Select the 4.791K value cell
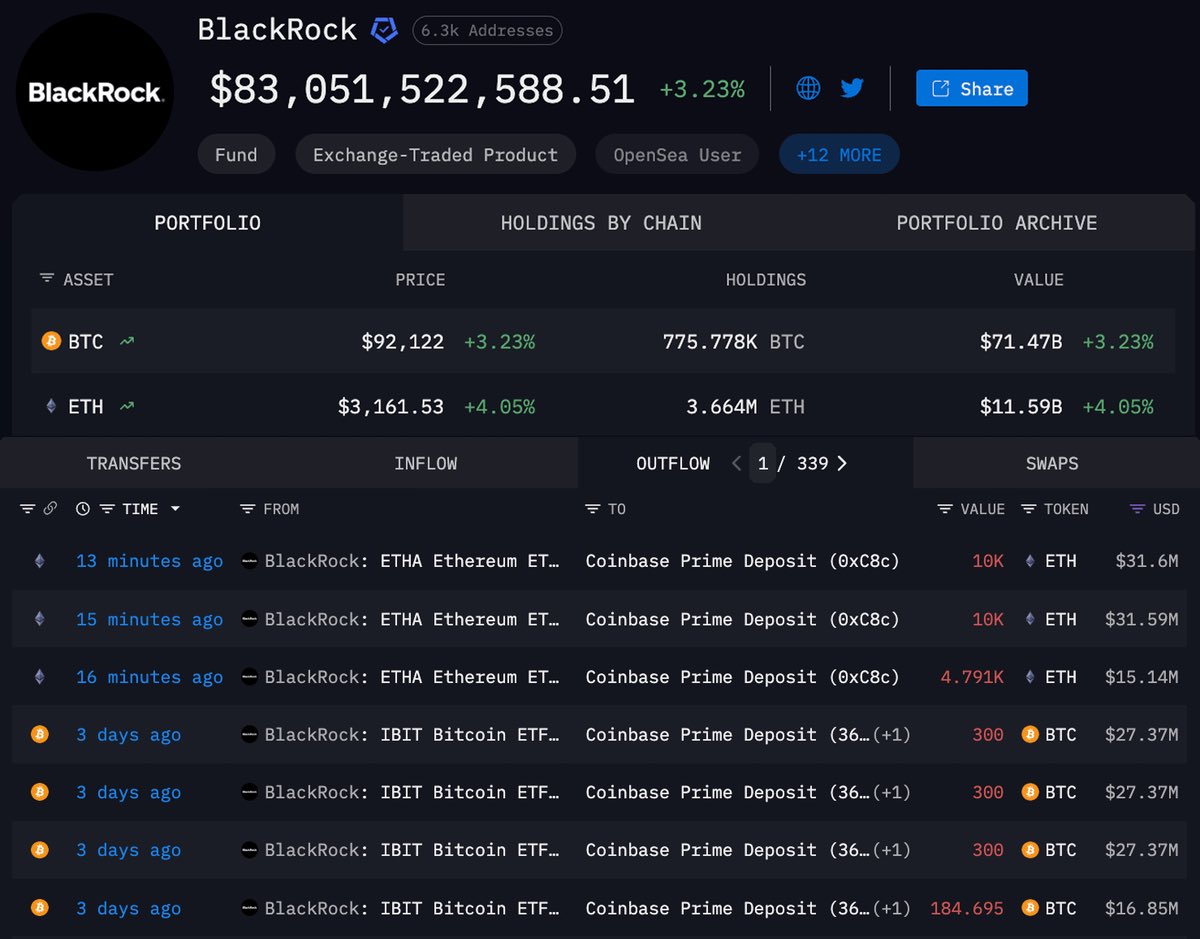1200x939 pixels. (972, 677)
